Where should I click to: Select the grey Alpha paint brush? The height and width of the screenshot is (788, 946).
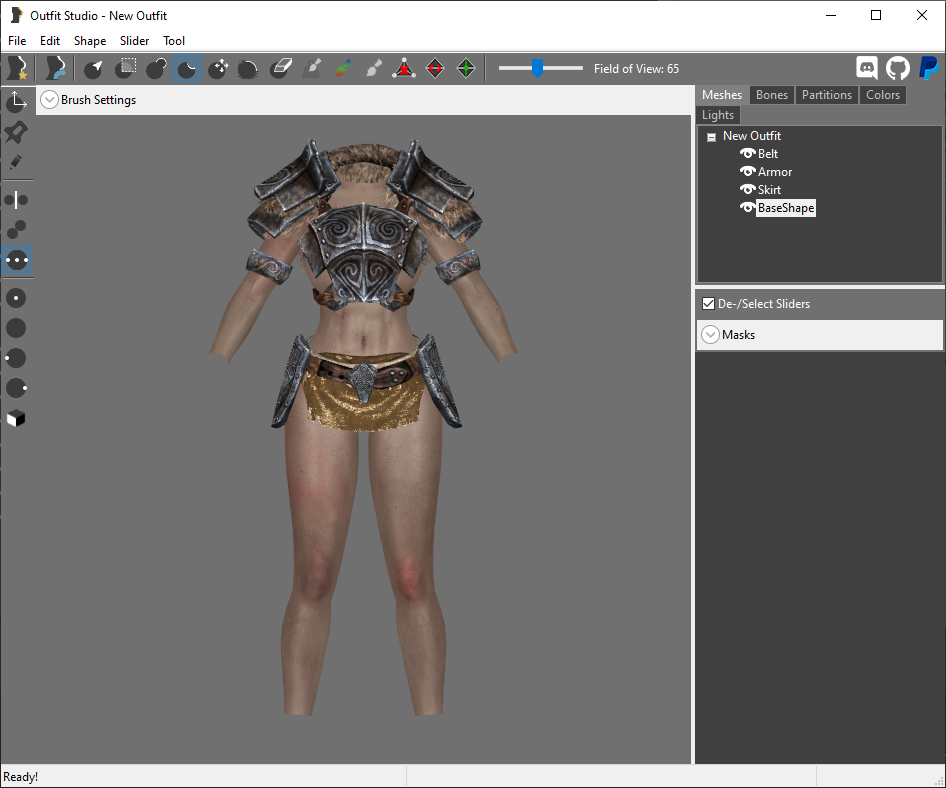373,68
